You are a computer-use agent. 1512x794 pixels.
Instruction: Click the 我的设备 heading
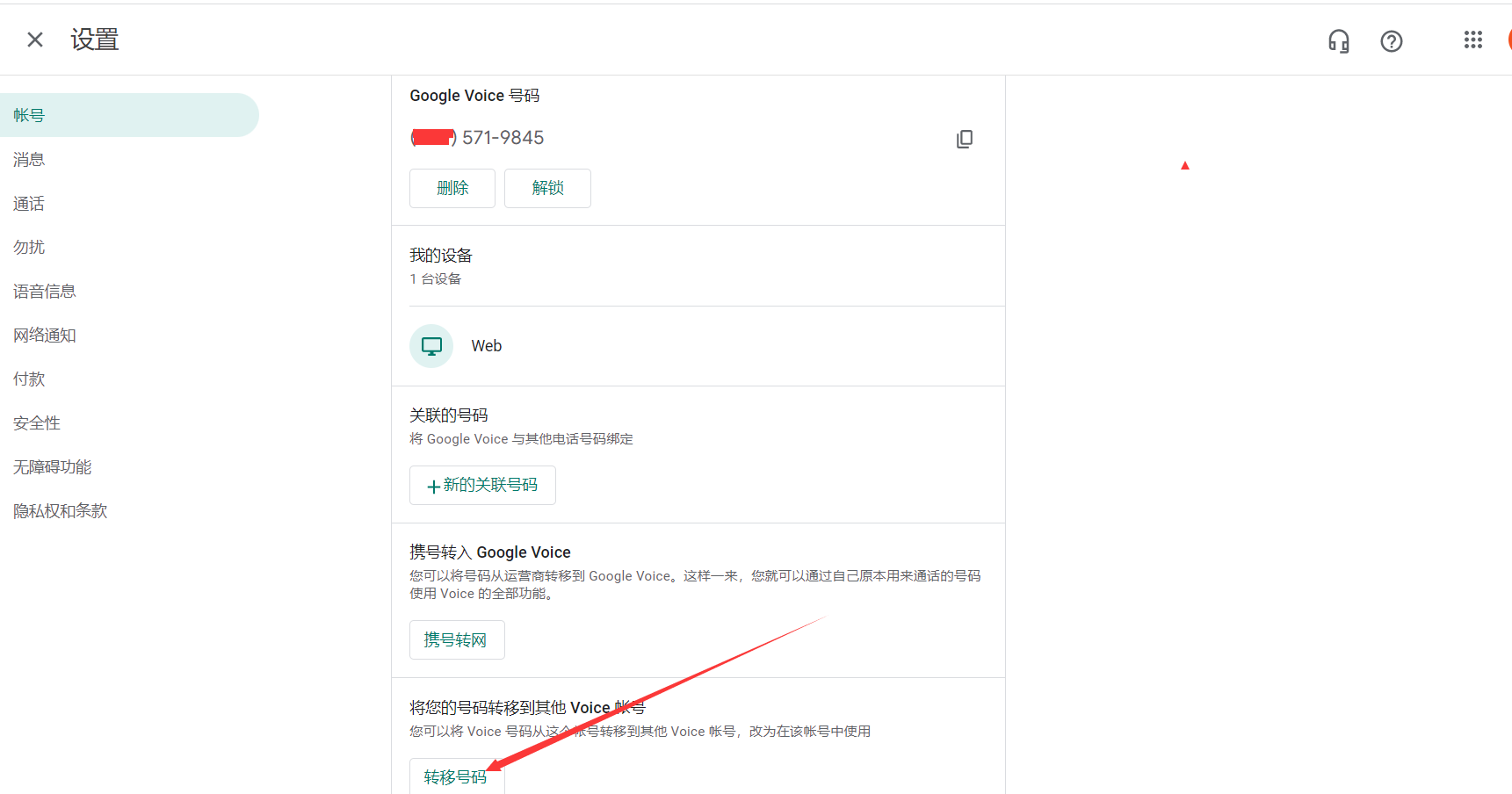click(x=441, y=255)
